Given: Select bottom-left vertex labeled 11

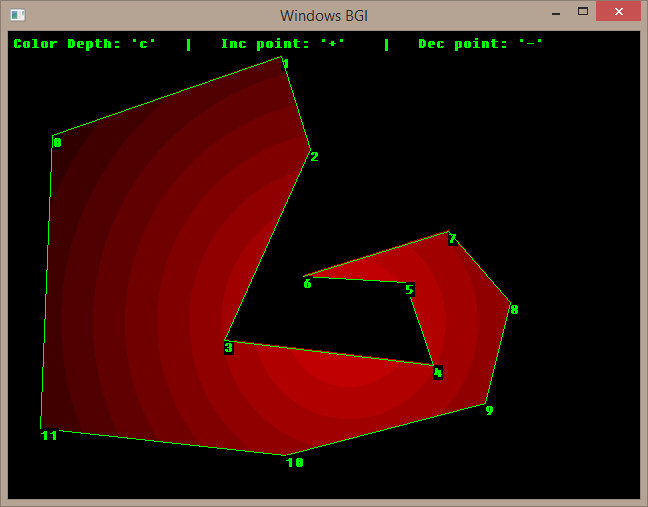Looking at the screenshot, I should (x=49, y=435).
